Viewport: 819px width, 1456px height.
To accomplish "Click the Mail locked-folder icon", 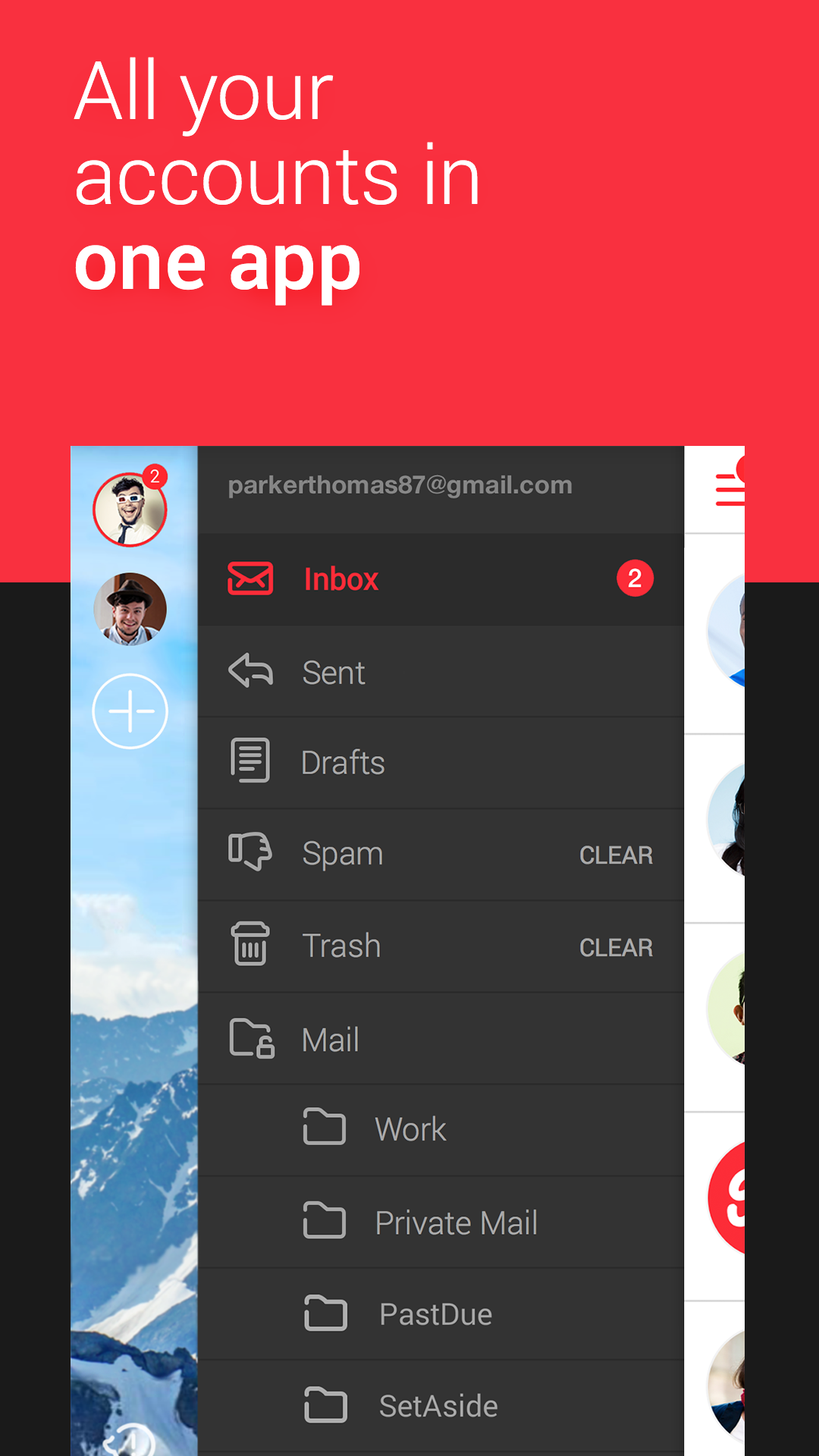I will [252, 1038].
